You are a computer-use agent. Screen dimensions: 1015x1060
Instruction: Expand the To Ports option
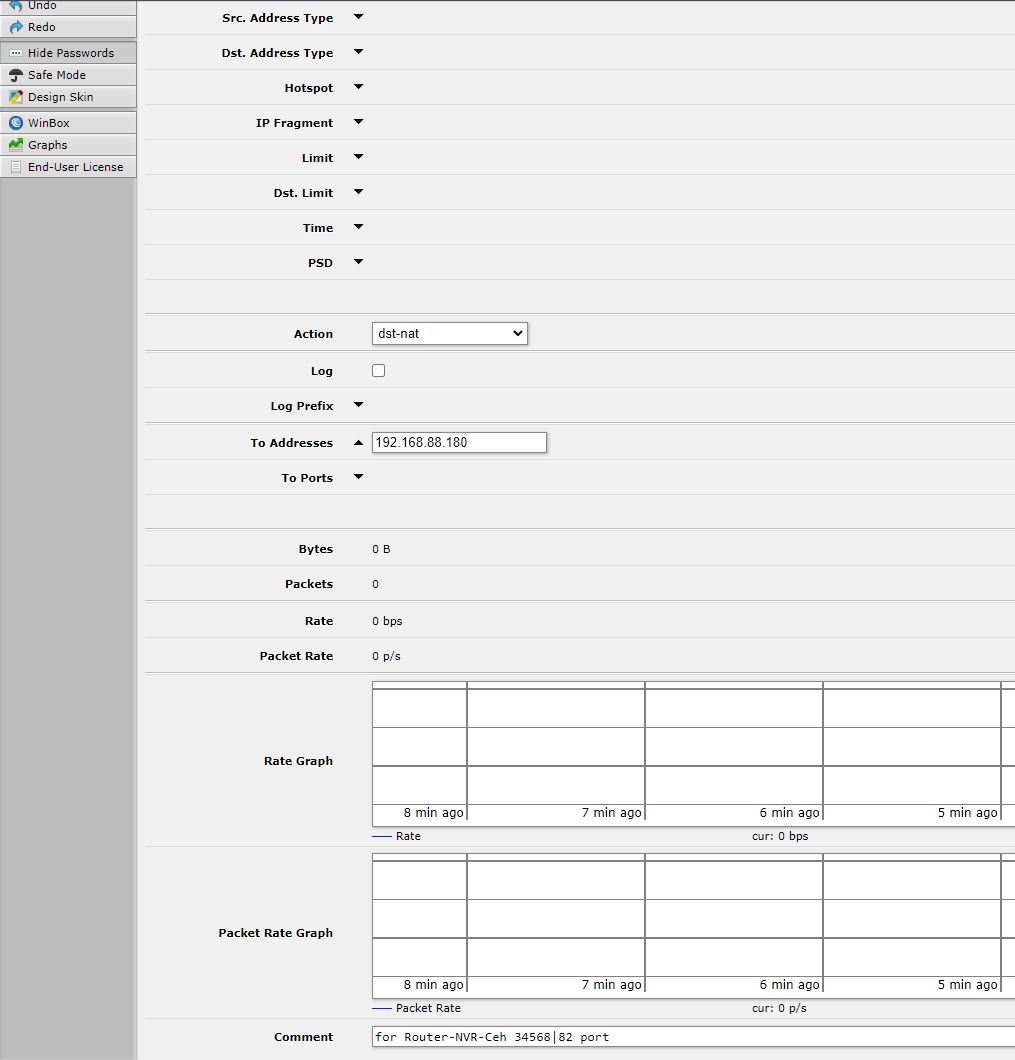tap(359, 477)
